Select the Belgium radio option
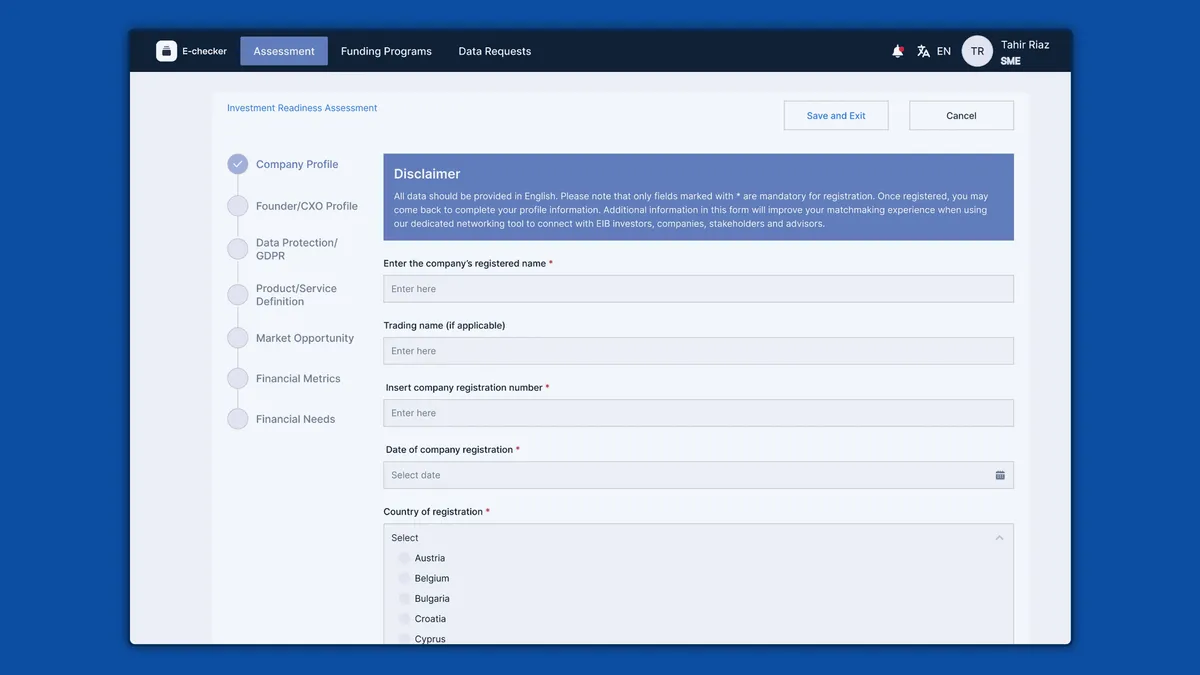This screenshot has height=675, width=1200. (x=404, y=578)
